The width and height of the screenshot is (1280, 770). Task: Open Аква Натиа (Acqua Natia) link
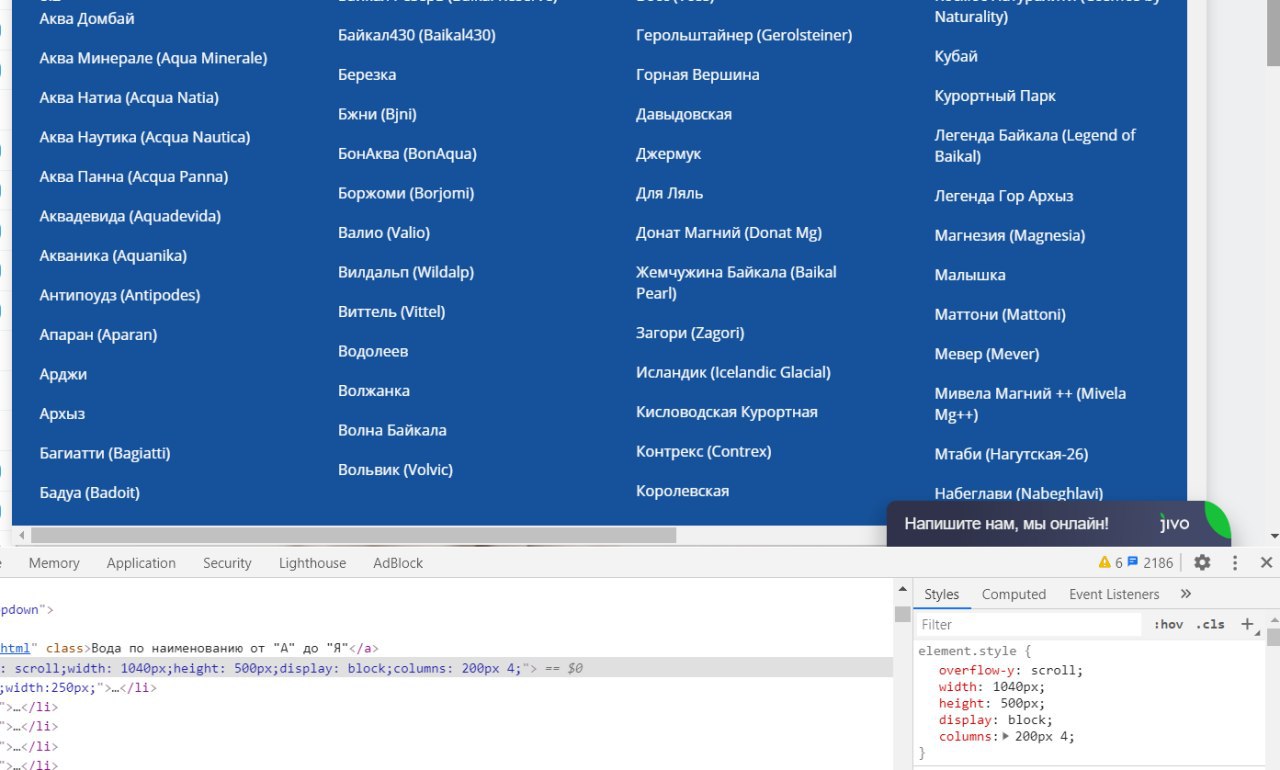[129, 97]
